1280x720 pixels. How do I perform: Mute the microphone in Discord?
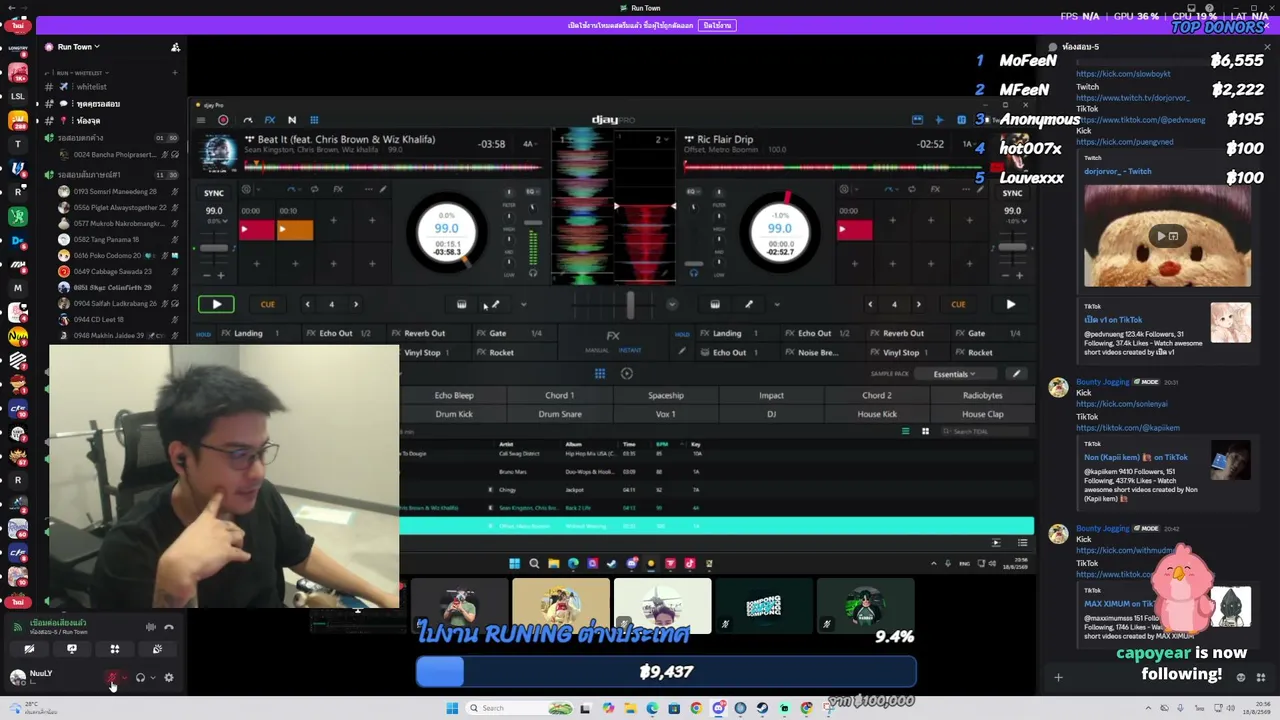pyautogui.click(x=112, y=678)
